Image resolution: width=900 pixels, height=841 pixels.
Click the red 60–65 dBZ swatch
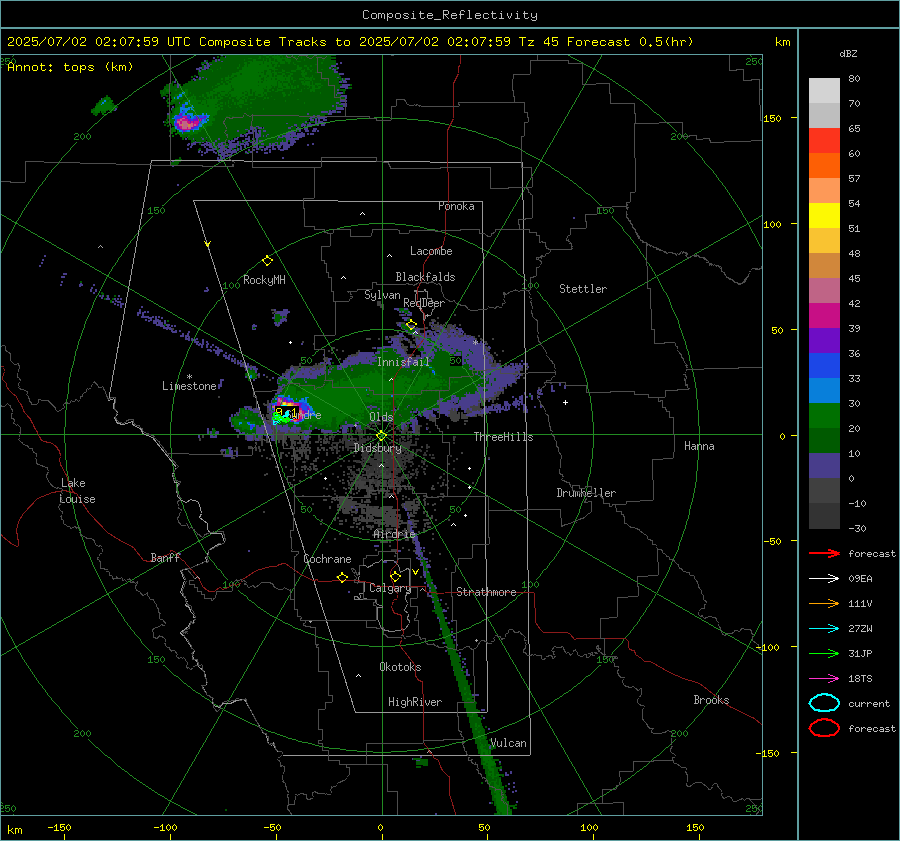(824, 141)
